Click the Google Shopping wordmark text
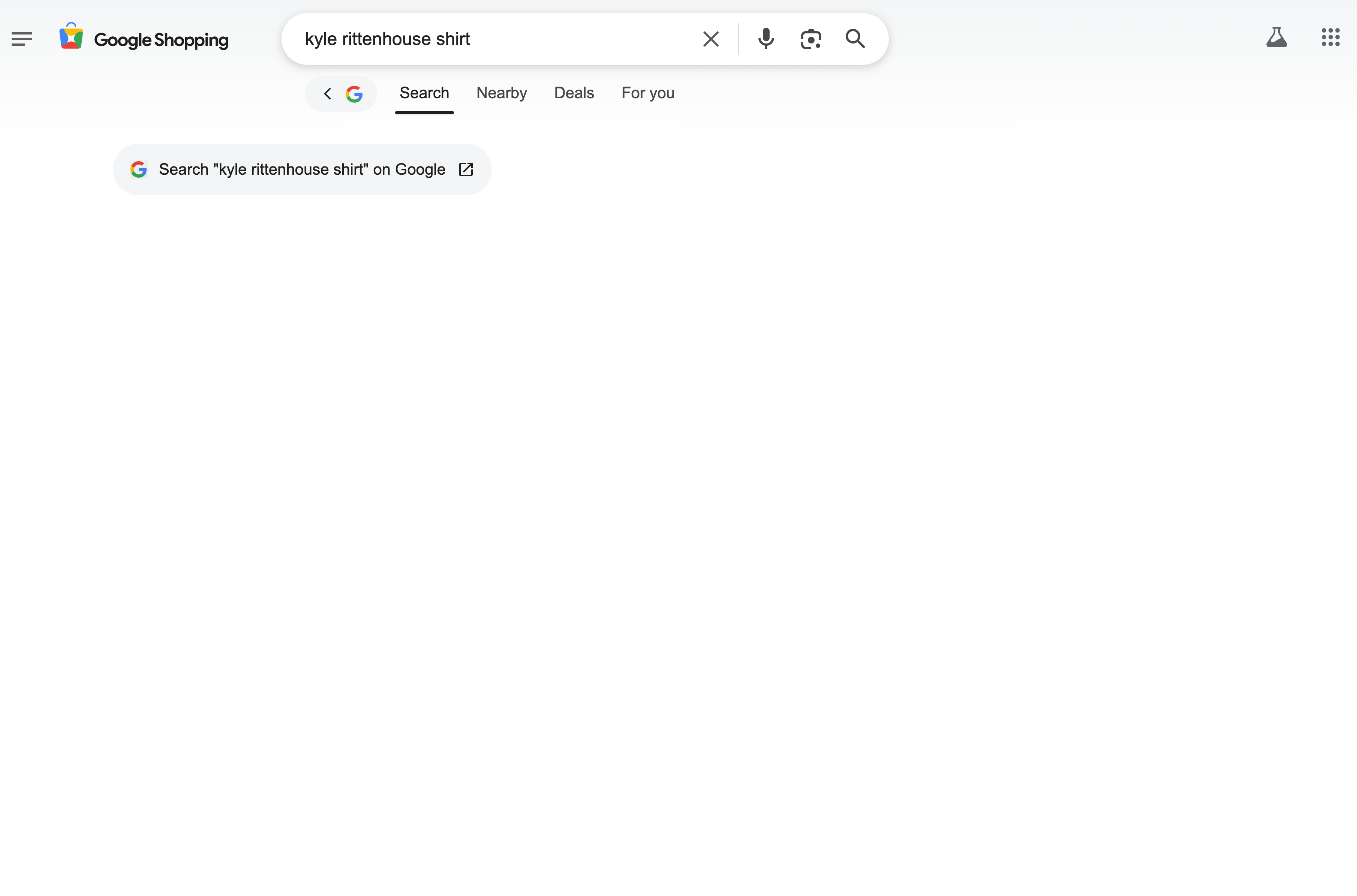The image size is (1357, 896). coord(161,40)
